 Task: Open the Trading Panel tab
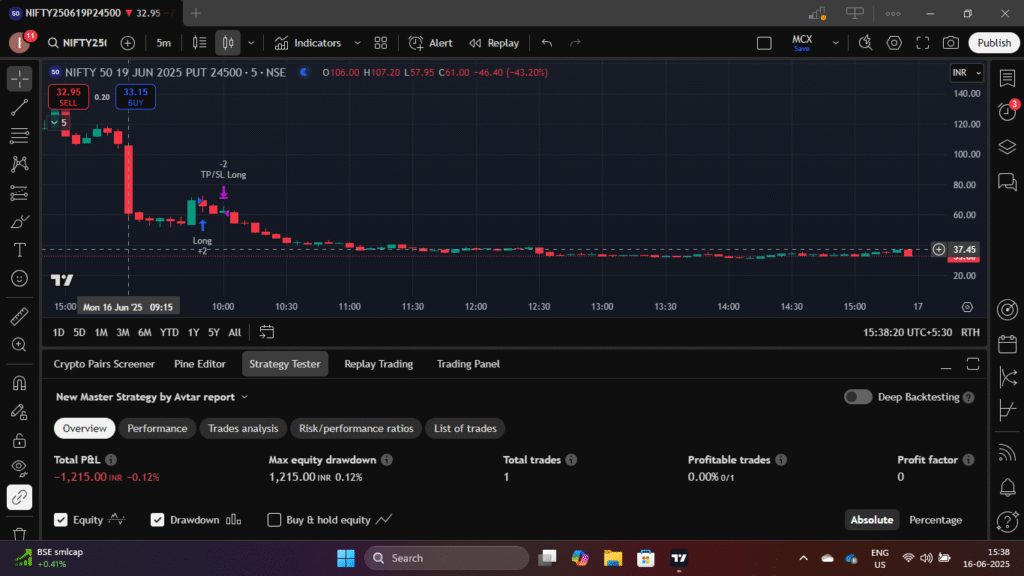[468, 364]
